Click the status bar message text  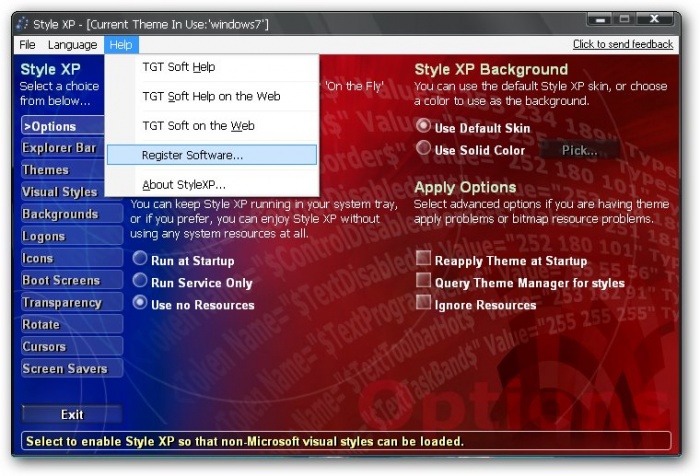pos(245,441)
